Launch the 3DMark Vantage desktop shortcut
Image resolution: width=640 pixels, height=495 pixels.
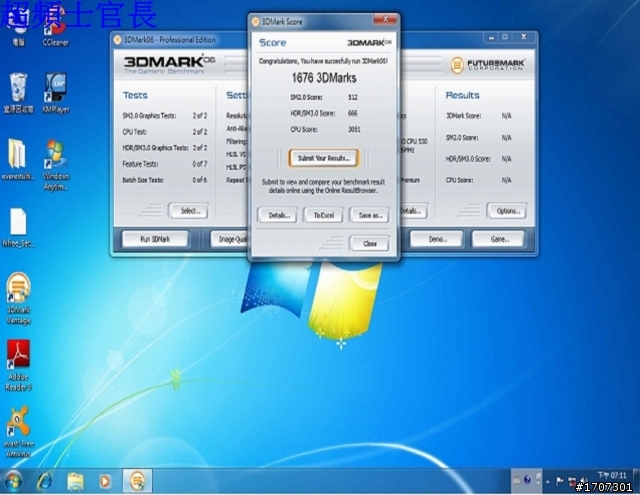(18, 298)
